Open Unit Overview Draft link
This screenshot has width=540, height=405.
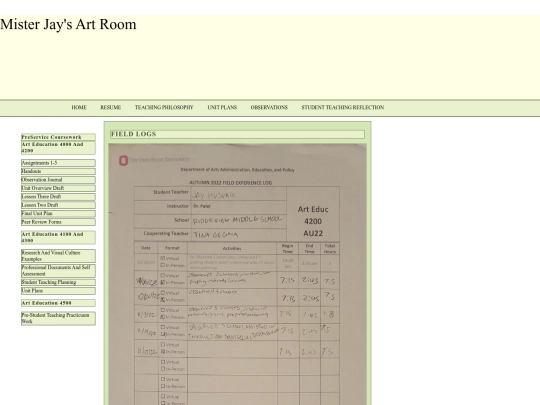[58, 188]
